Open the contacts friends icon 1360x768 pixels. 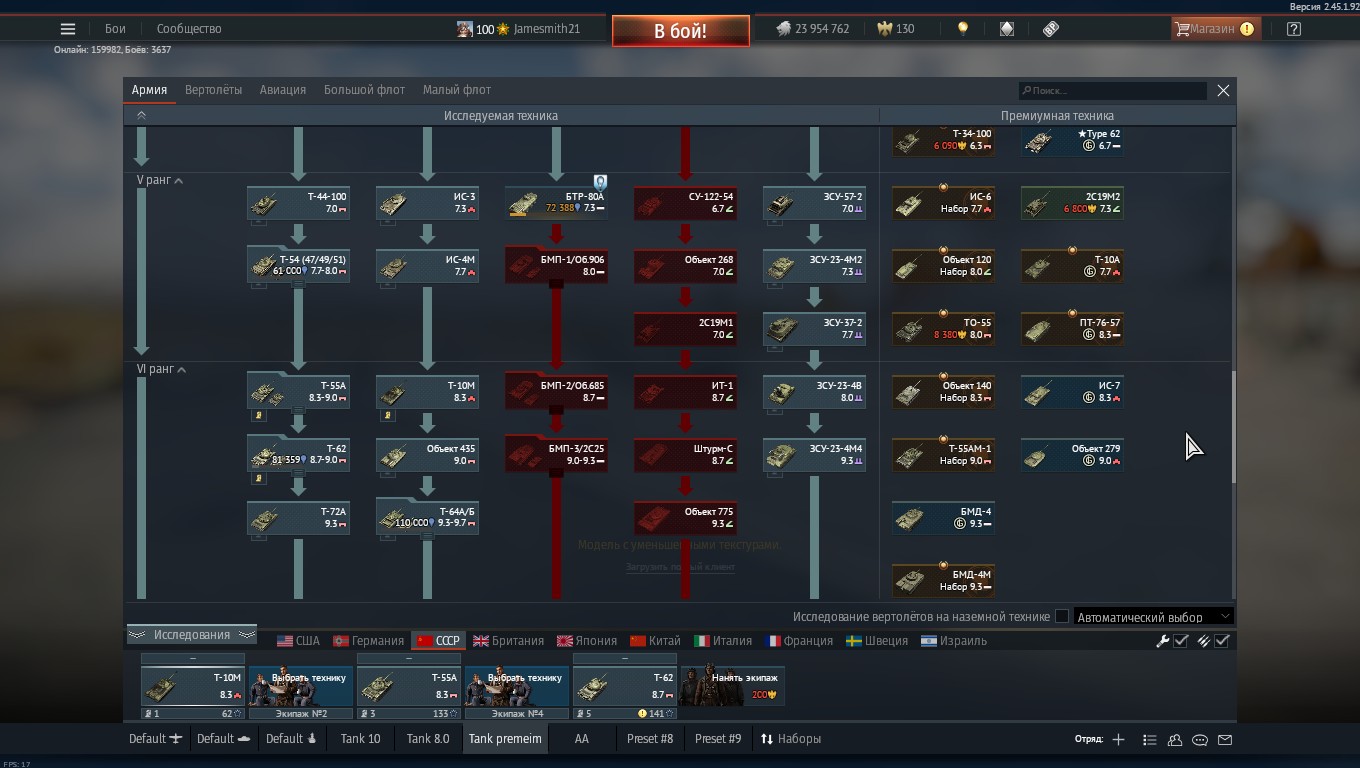click(x=1175, y=740)
